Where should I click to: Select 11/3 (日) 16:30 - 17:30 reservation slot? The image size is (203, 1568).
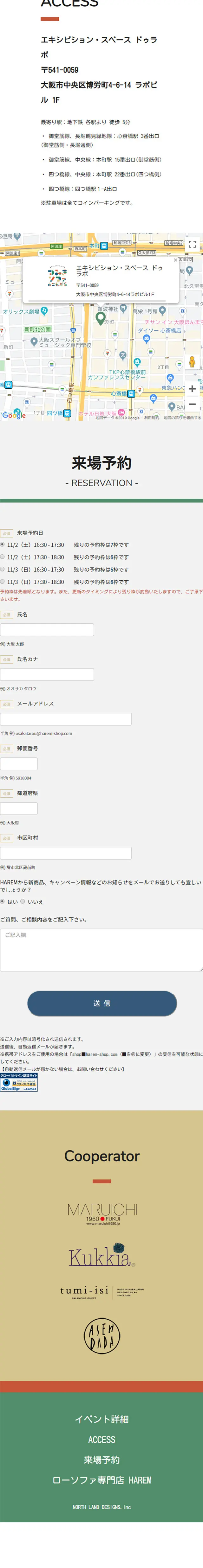(x=3, y=569)
